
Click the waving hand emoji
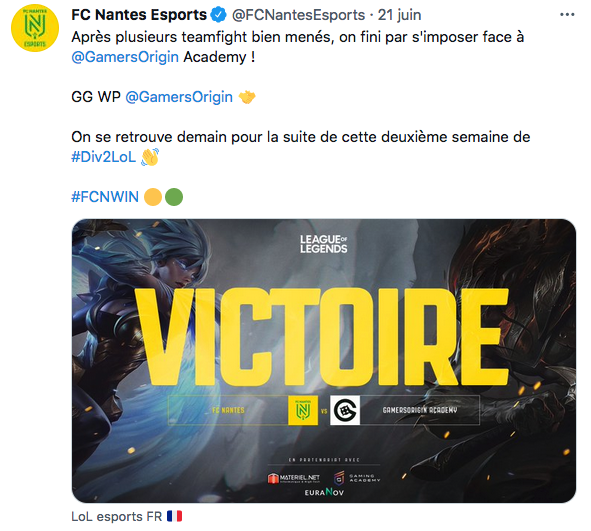click(x=150, y=157)
